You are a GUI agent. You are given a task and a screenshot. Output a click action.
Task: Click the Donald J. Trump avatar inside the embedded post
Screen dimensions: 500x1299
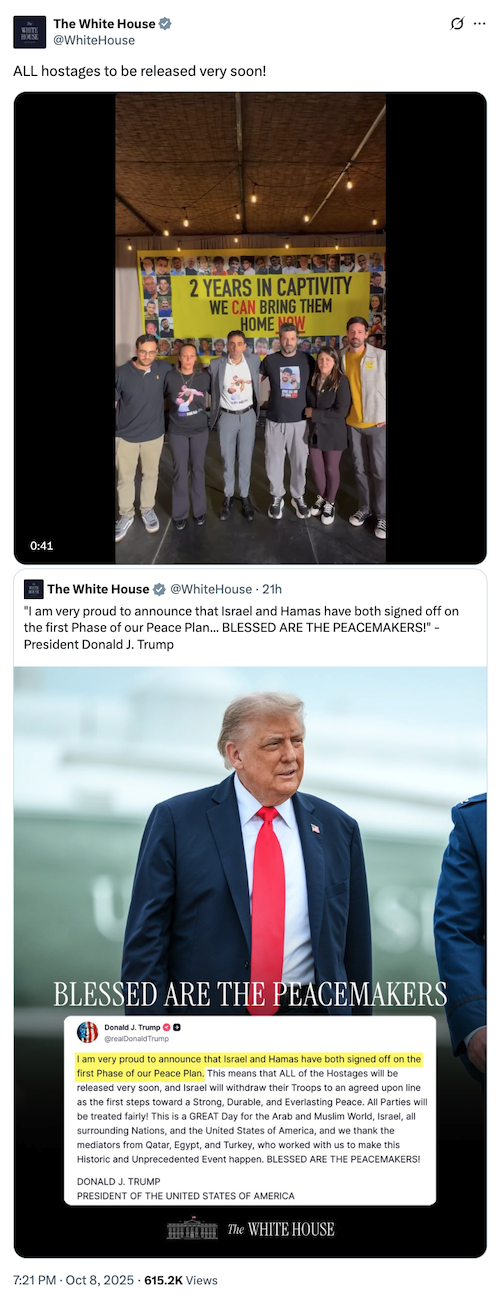tap(88, 1032)
